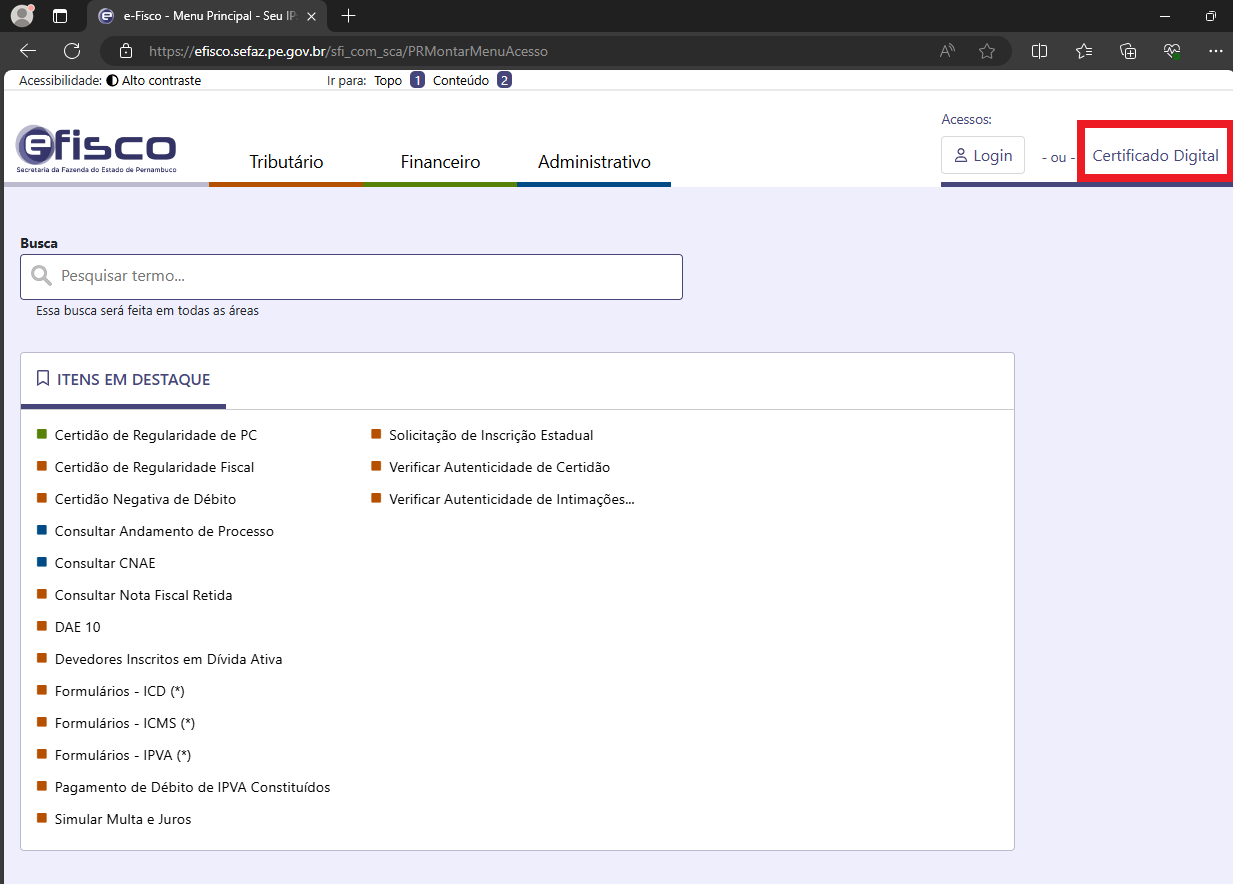
Task: Click the eFisco logo
Action: point(96,150)
